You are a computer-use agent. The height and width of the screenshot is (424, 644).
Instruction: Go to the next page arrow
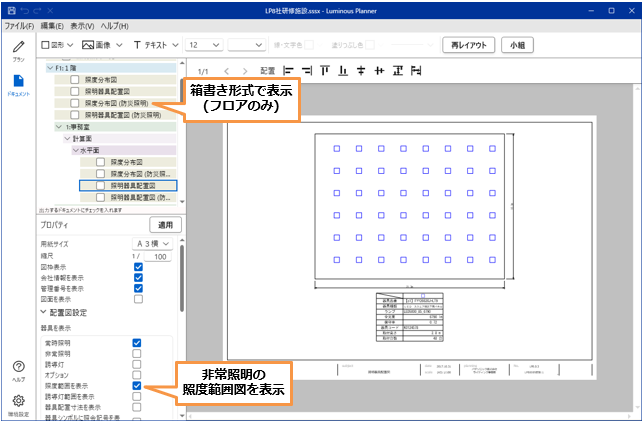[246, 71]
